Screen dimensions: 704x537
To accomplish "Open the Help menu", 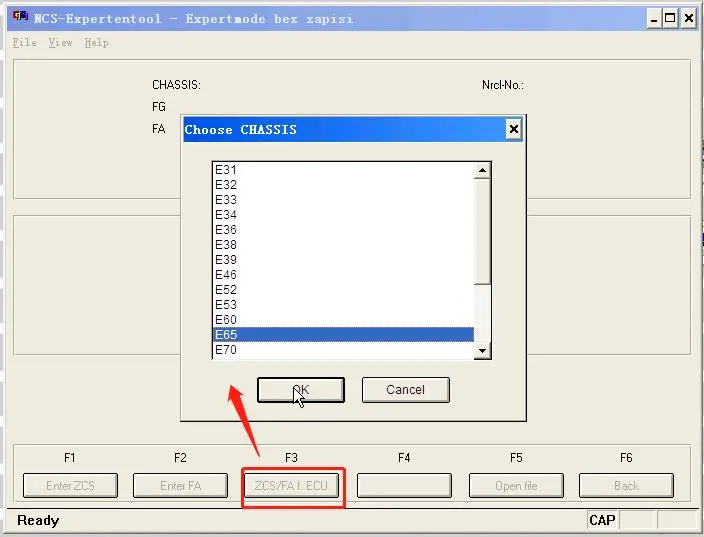I will (96, 43).
